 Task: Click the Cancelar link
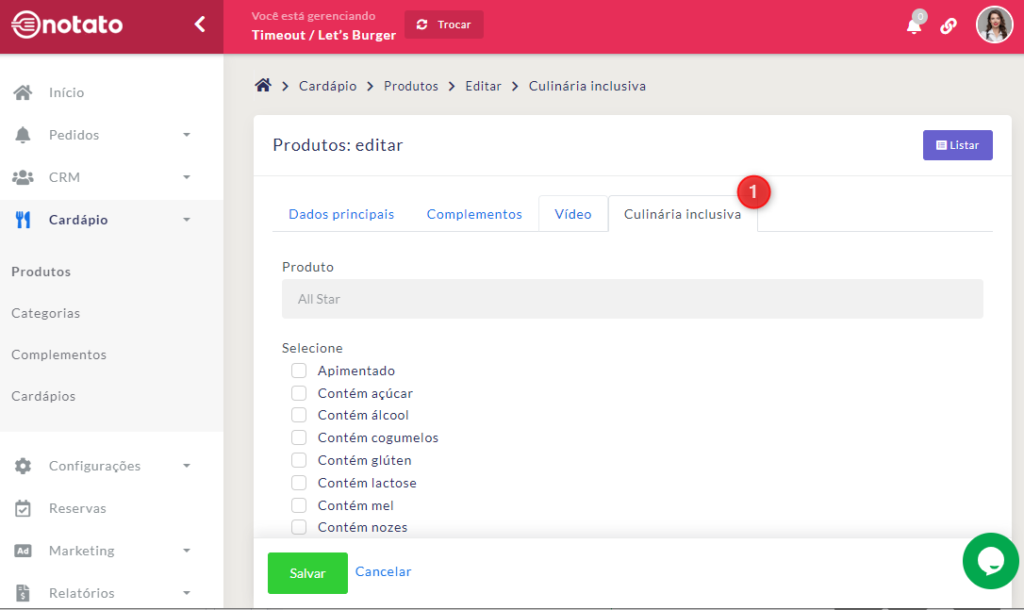[383, 572]
